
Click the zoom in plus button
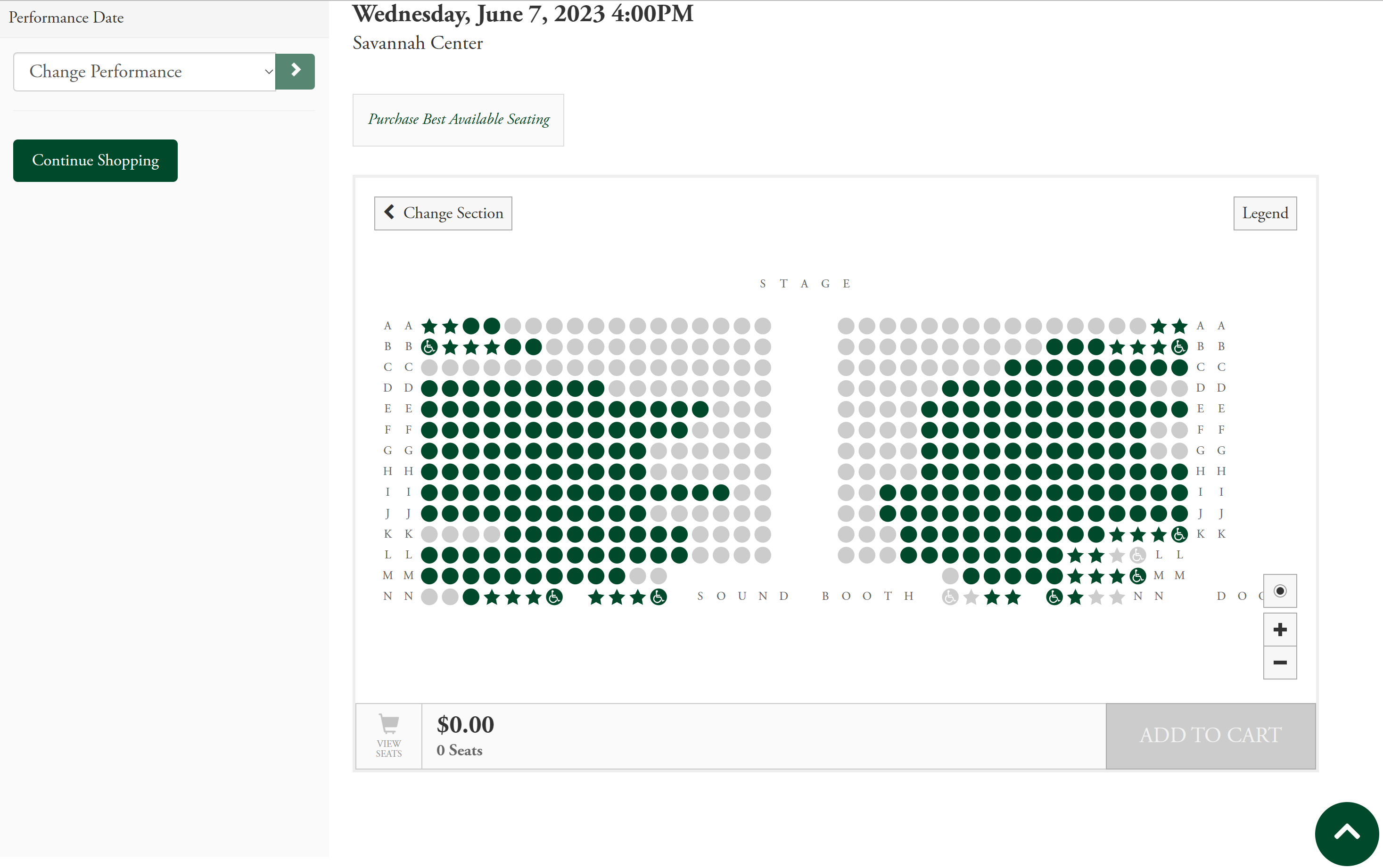pyautogui.click(x=1280, y=630)
